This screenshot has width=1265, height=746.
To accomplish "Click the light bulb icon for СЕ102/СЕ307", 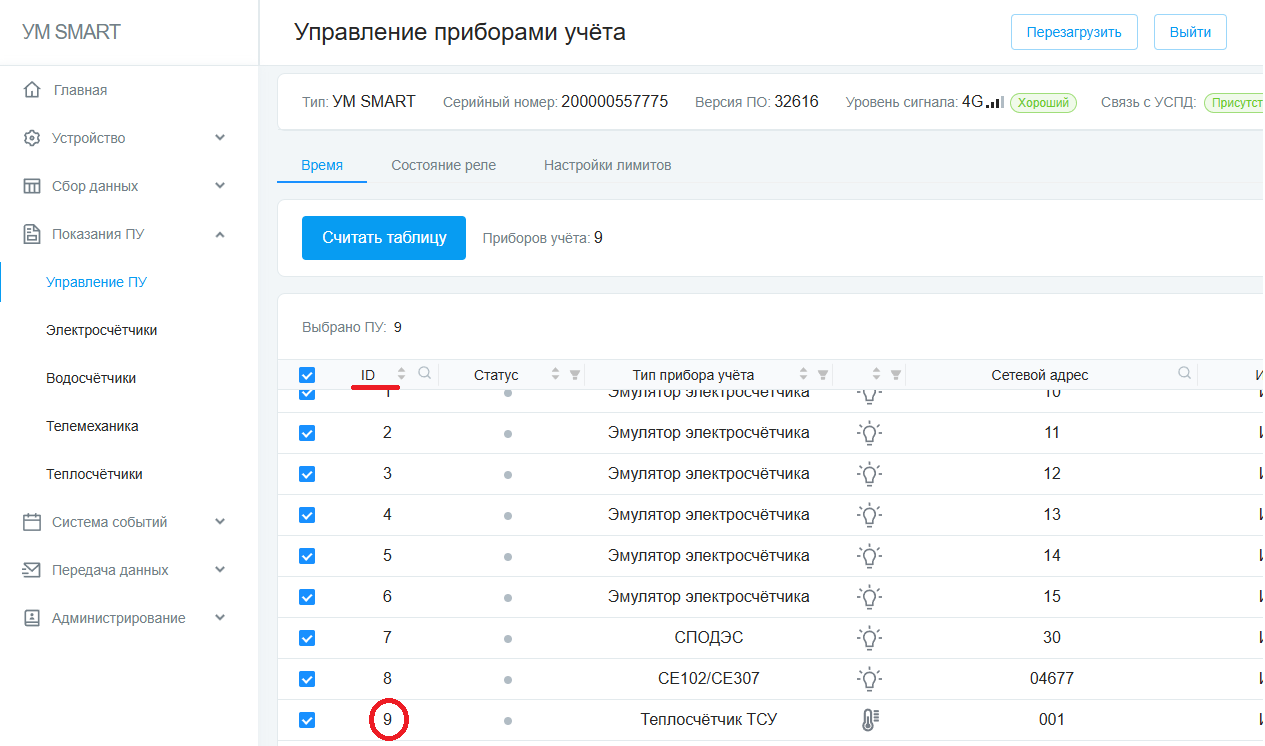I will tap(870, 679).
